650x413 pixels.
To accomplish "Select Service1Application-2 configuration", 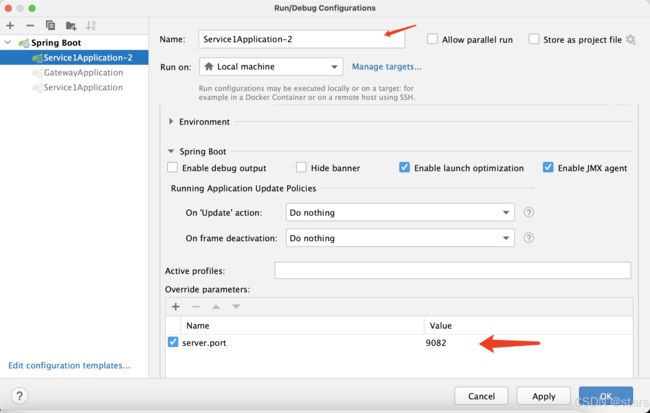I will click(x=74, y=58).
